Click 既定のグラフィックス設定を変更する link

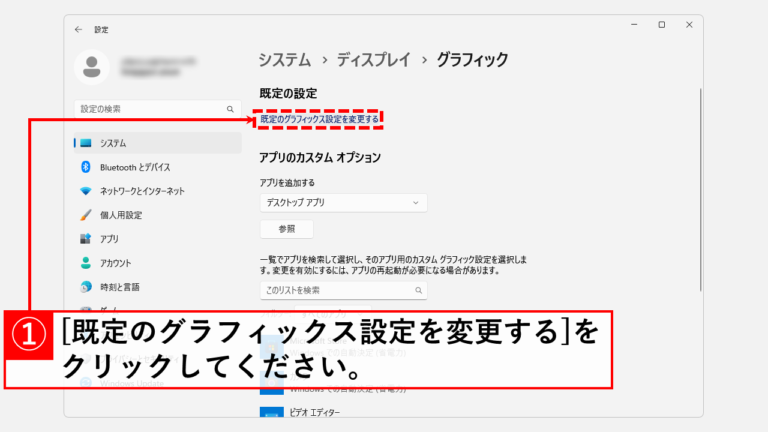(x=319, y=119)
